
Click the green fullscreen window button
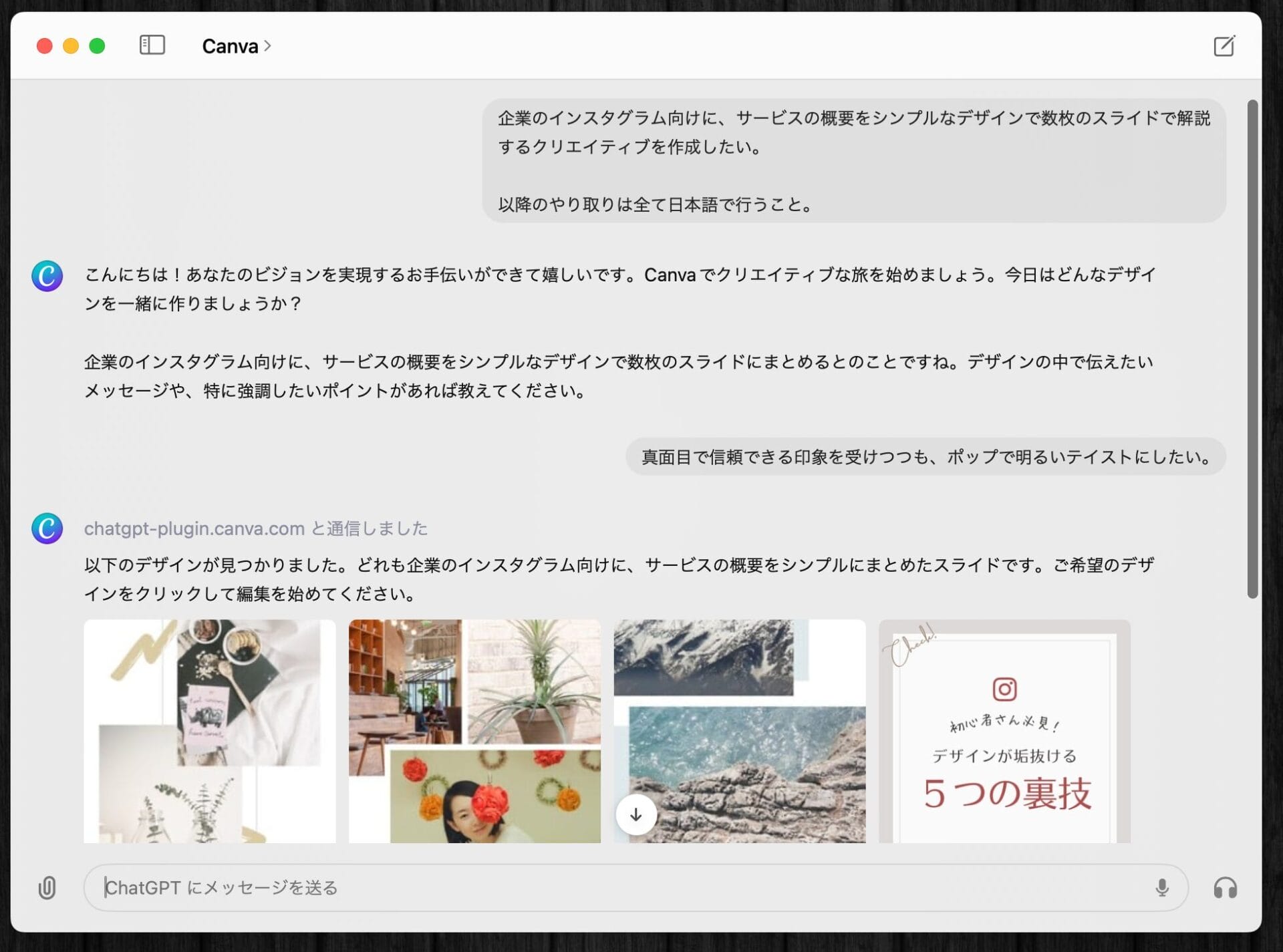click(x=97, y=45)
